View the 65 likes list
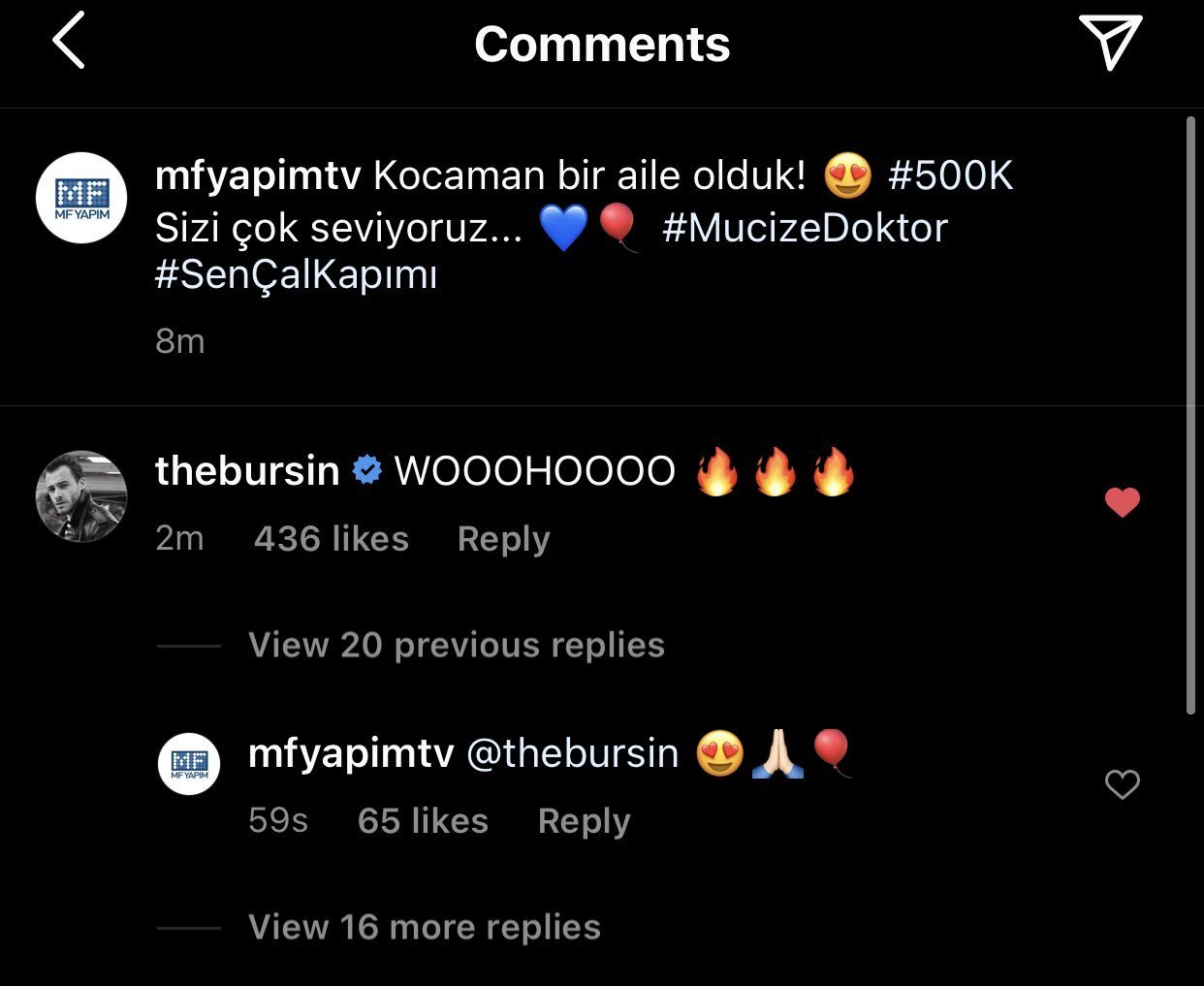1204x986 pixels. coord(423,821)
